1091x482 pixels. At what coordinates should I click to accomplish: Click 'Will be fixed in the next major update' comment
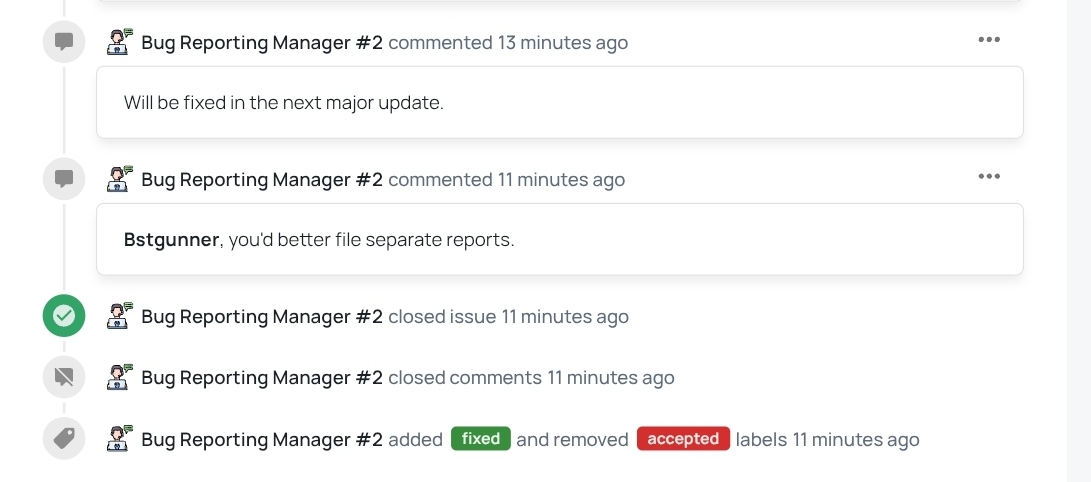pyautogui.click(x=283, y=103)
